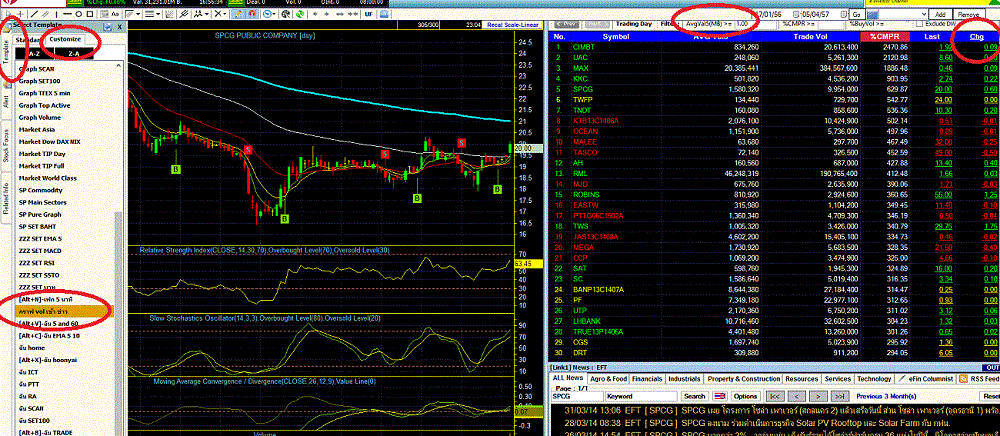Toggle Real Scale-Linear chart scale
This screenshot has height=436, width=1000.
point(513,24)
